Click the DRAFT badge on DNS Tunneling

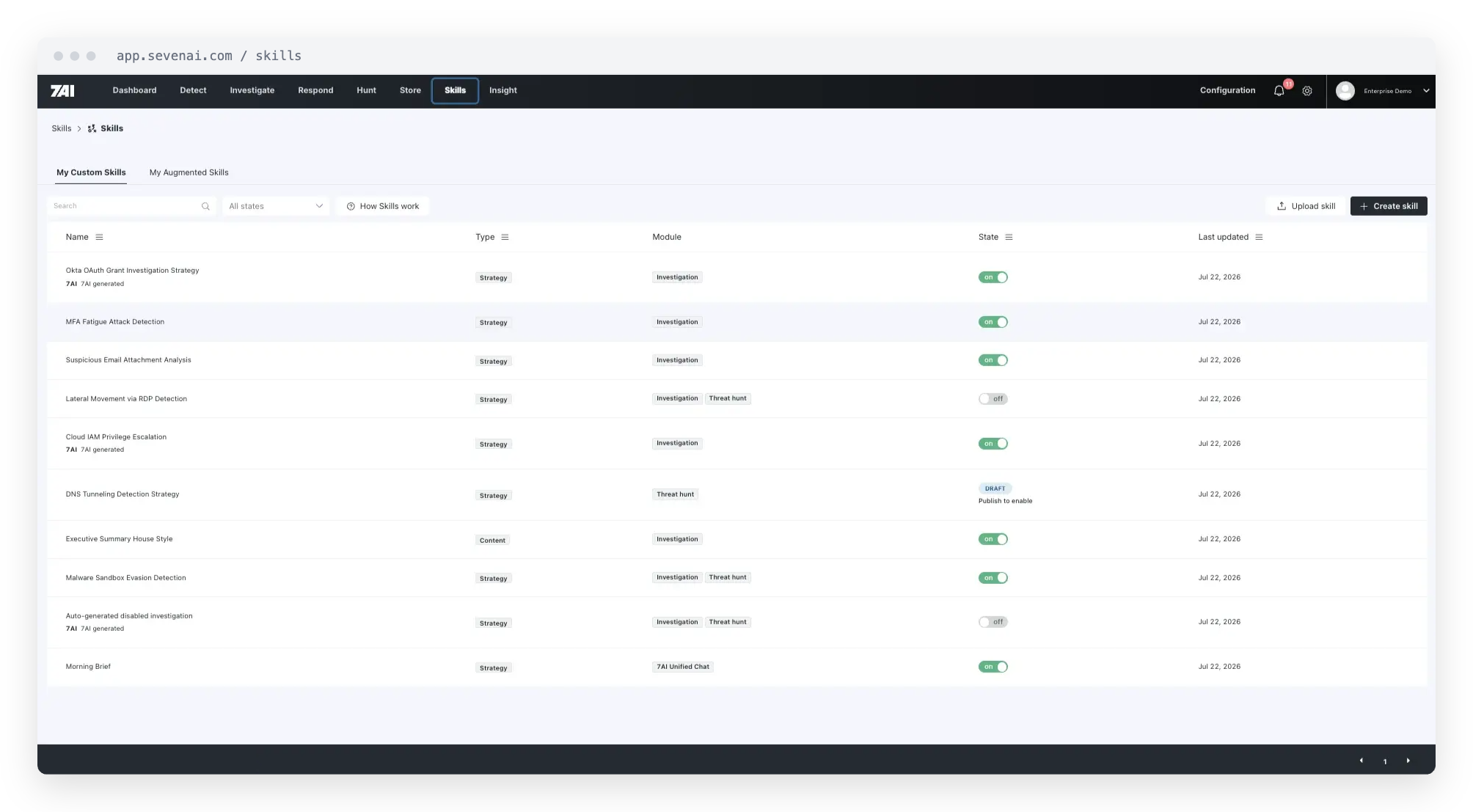point(995,489)
